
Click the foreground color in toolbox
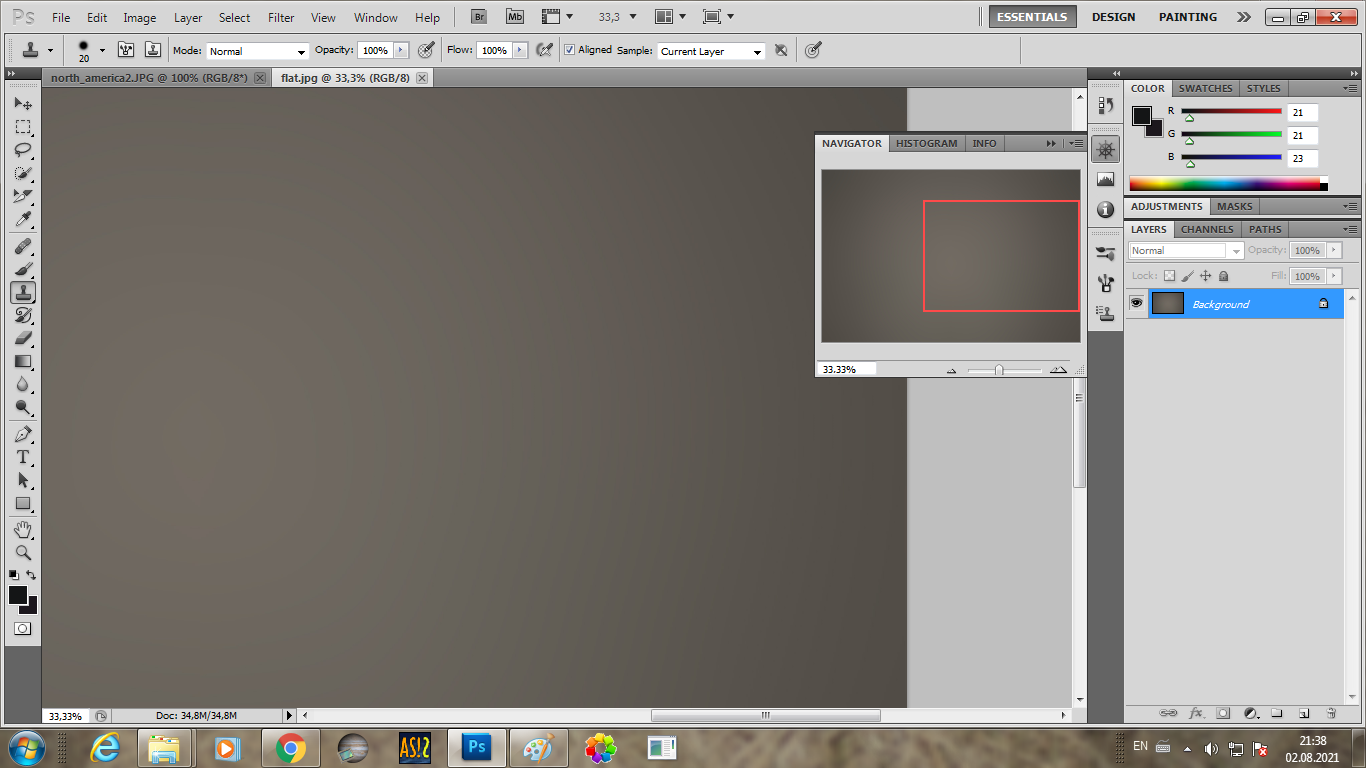18,595
